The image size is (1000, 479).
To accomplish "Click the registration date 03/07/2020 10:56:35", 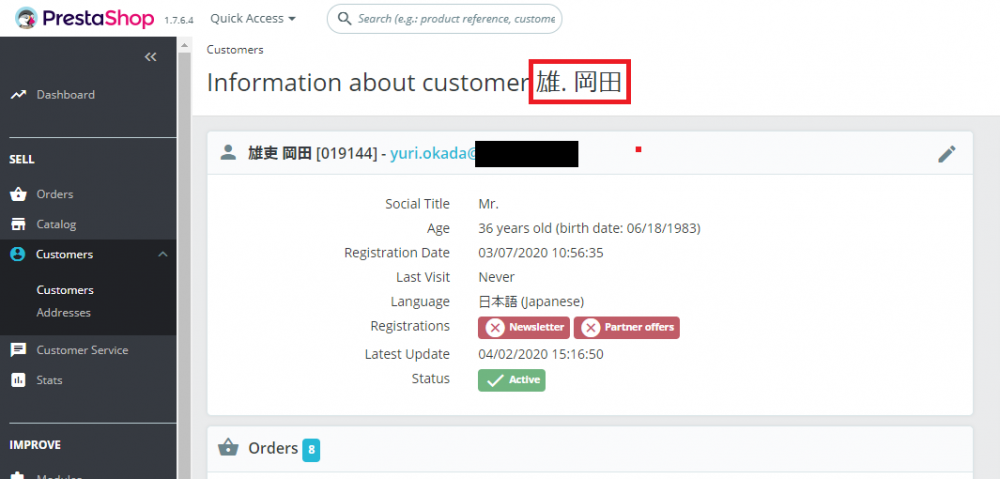I will [x=541, y=253].
